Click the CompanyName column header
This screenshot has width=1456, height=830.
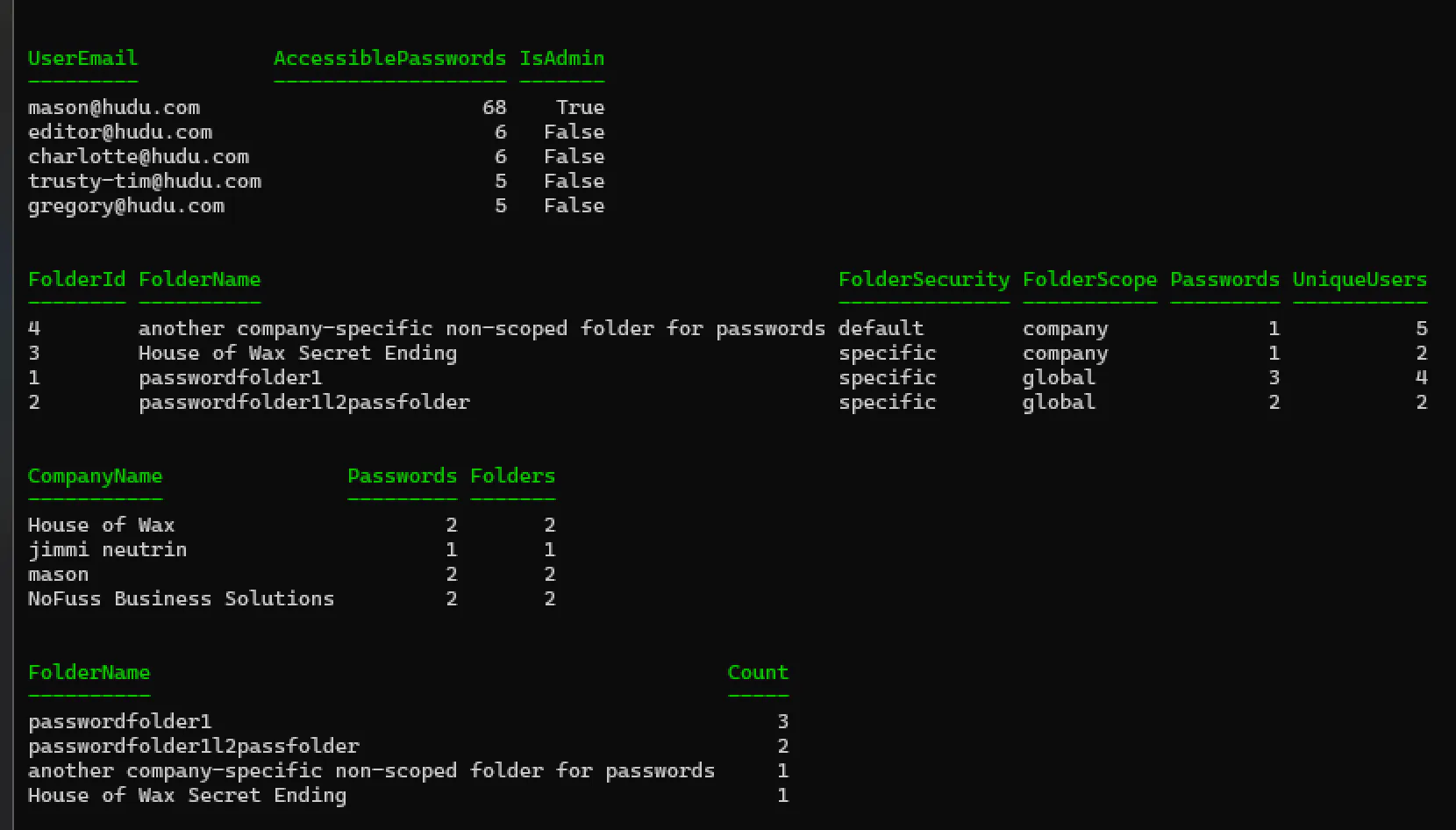click(x=95, y=476)
